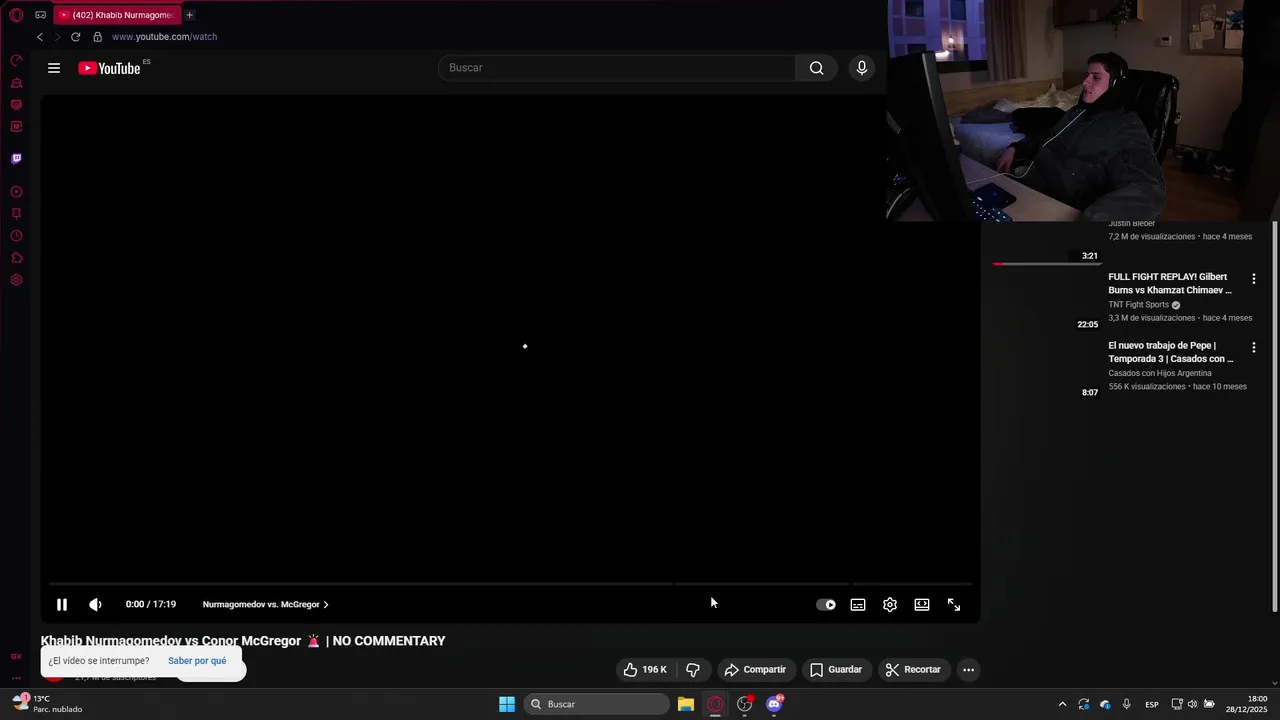Click the Windows taskbar Buscar box
The image size is (1280, 720).
point(596,704)
